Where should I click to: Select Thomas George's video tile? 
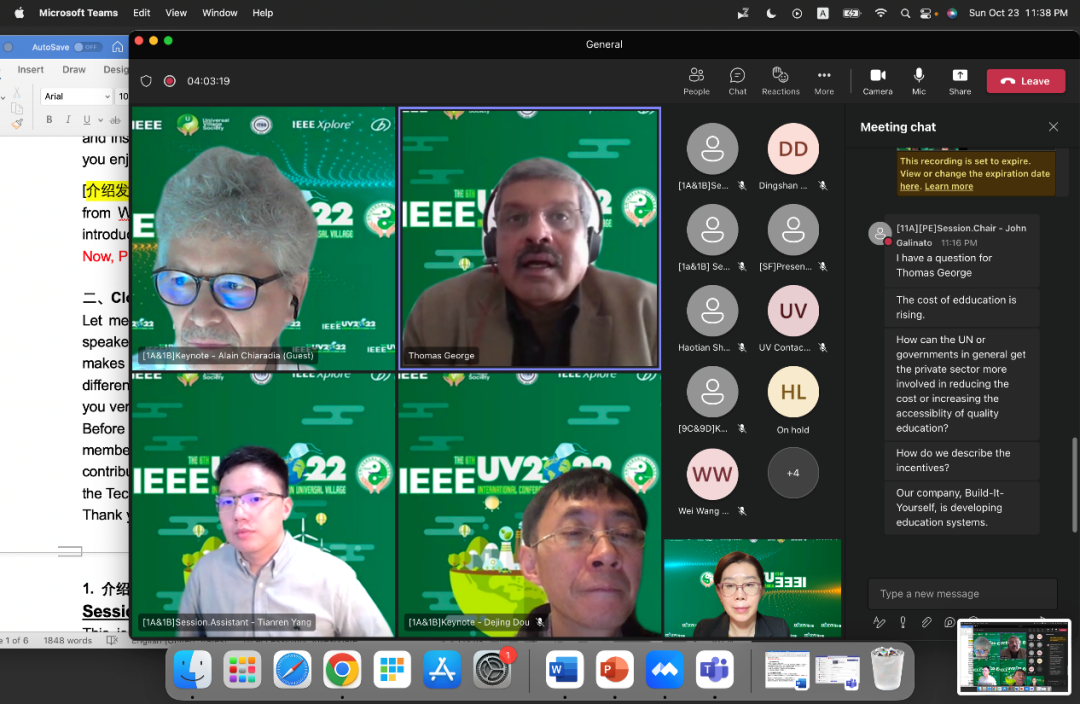tap(530, 238)
